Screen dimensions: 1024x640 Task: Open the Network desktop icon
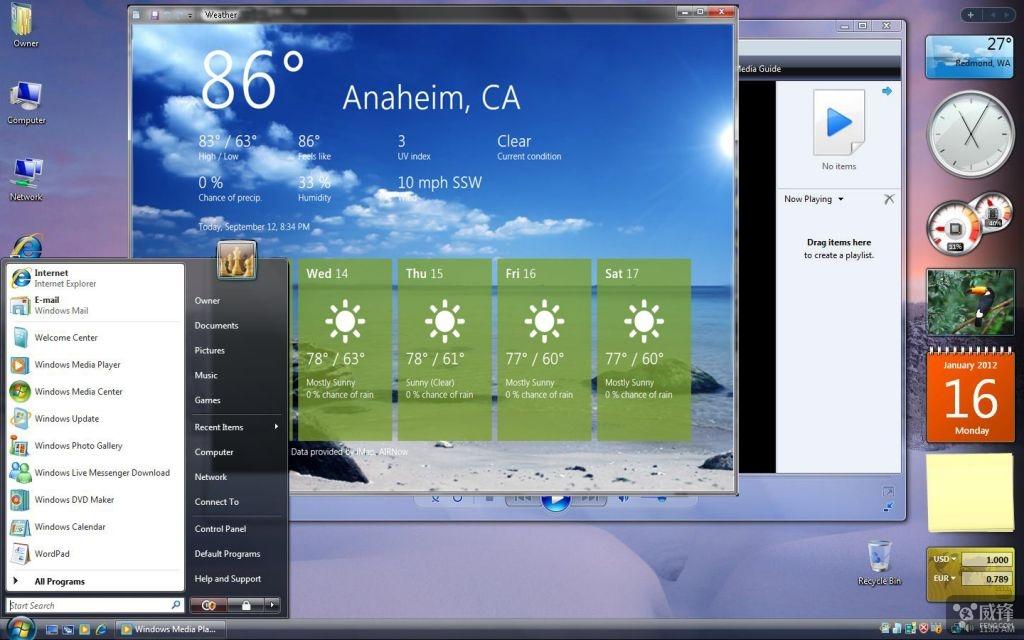point(26,179)
